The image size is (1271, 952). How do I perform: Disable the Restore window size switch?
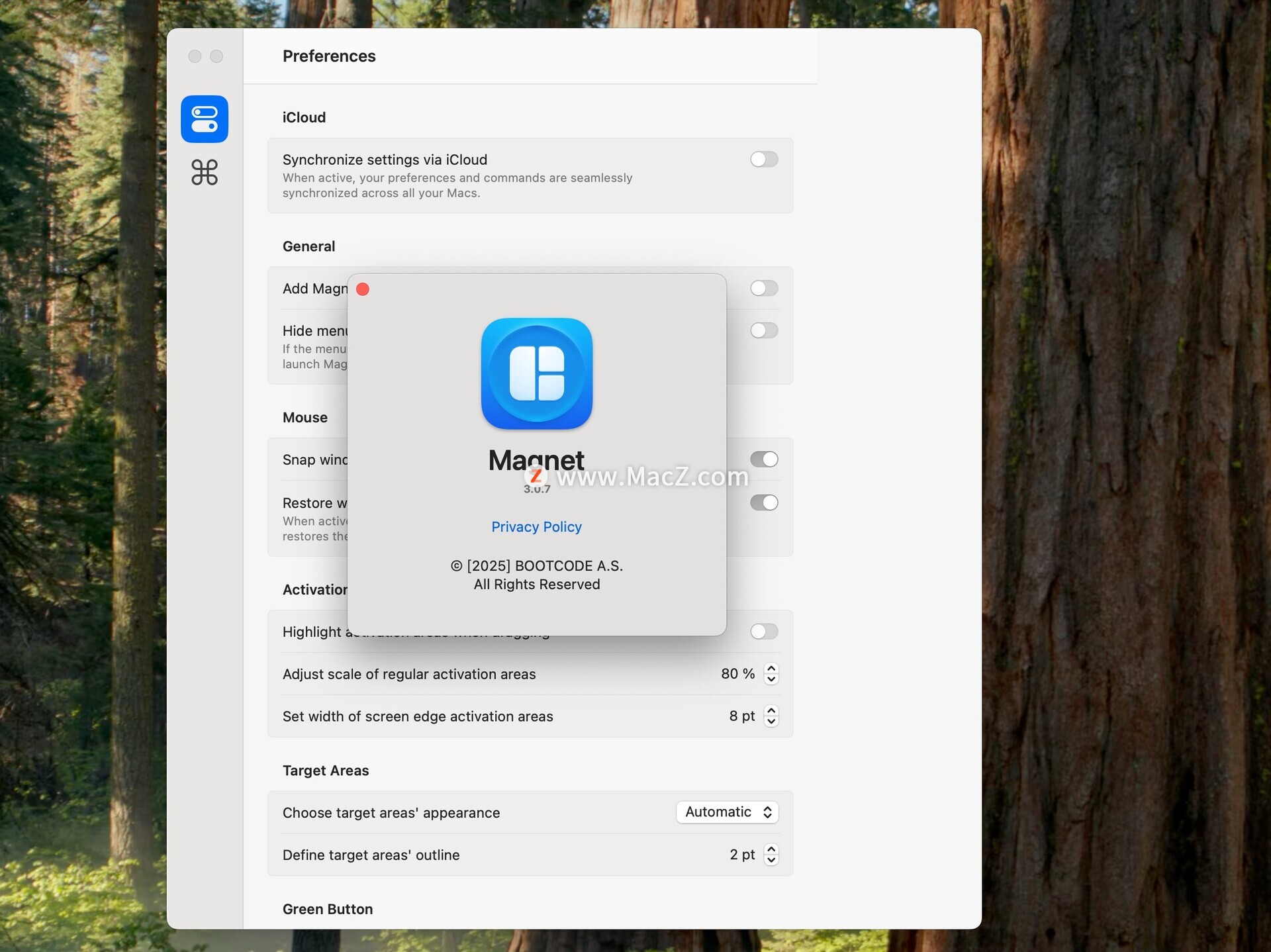point(764,502)
